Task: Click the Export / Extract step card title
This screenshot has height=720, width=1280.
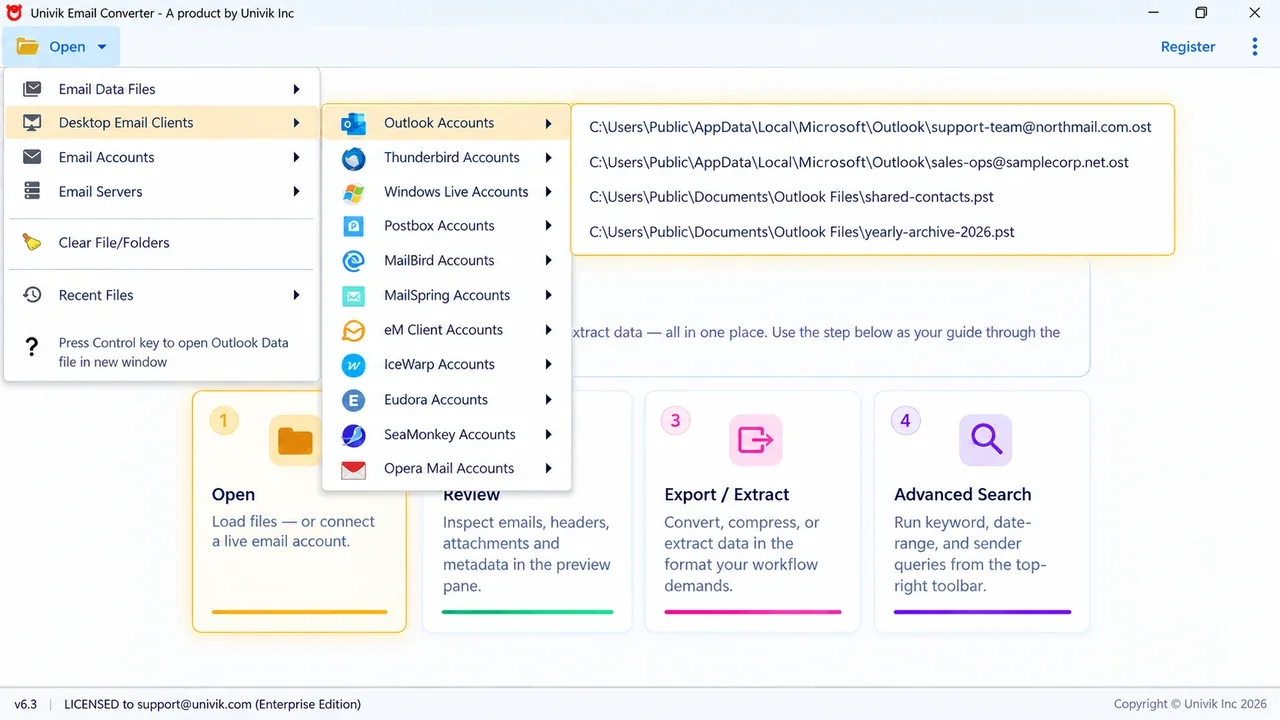Action: pos(727,494)
